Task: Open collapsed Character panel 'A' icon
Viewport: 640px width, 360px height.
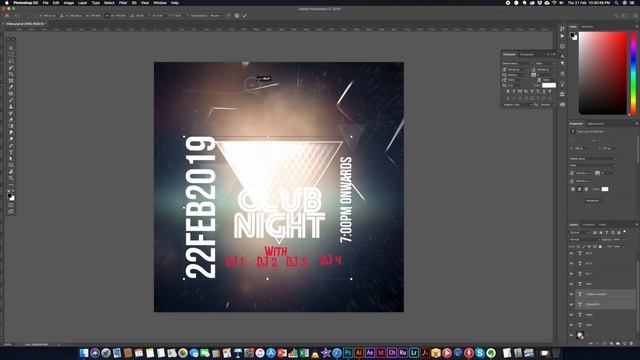Action: (x=562, y=56)
